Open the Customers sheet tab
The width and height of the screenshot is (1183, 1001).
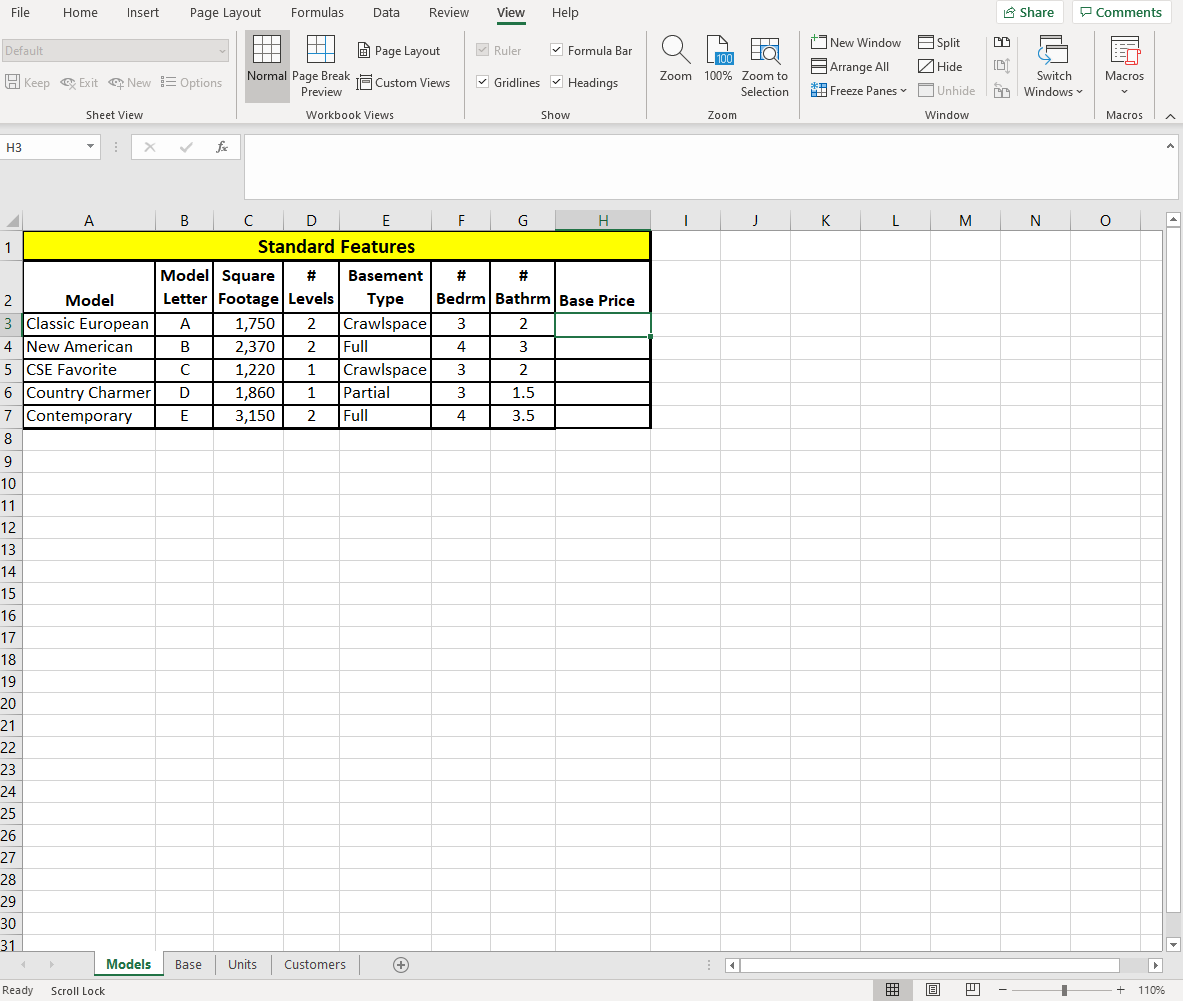pyautogui.click(x=314, y=964)
